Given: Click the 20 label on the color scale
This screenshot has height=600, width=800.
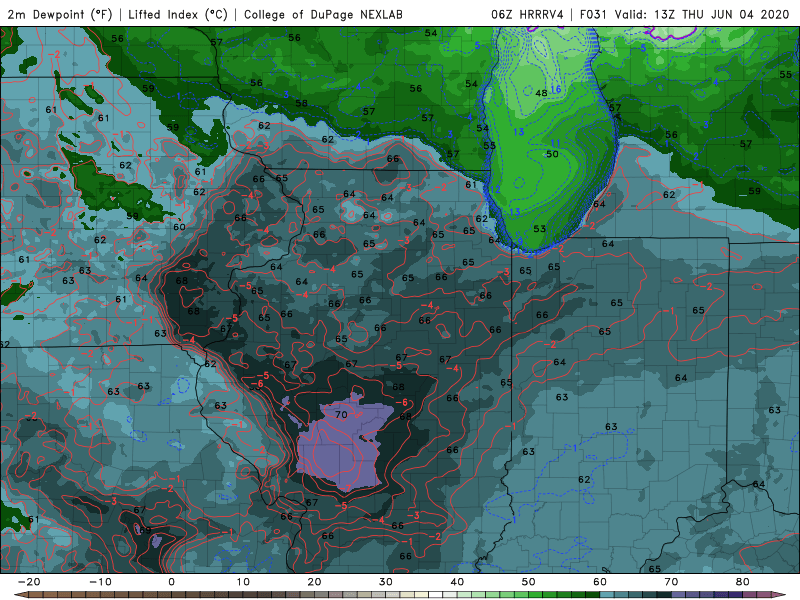Looking at the screenshot, I should click(x=314, y=582).
